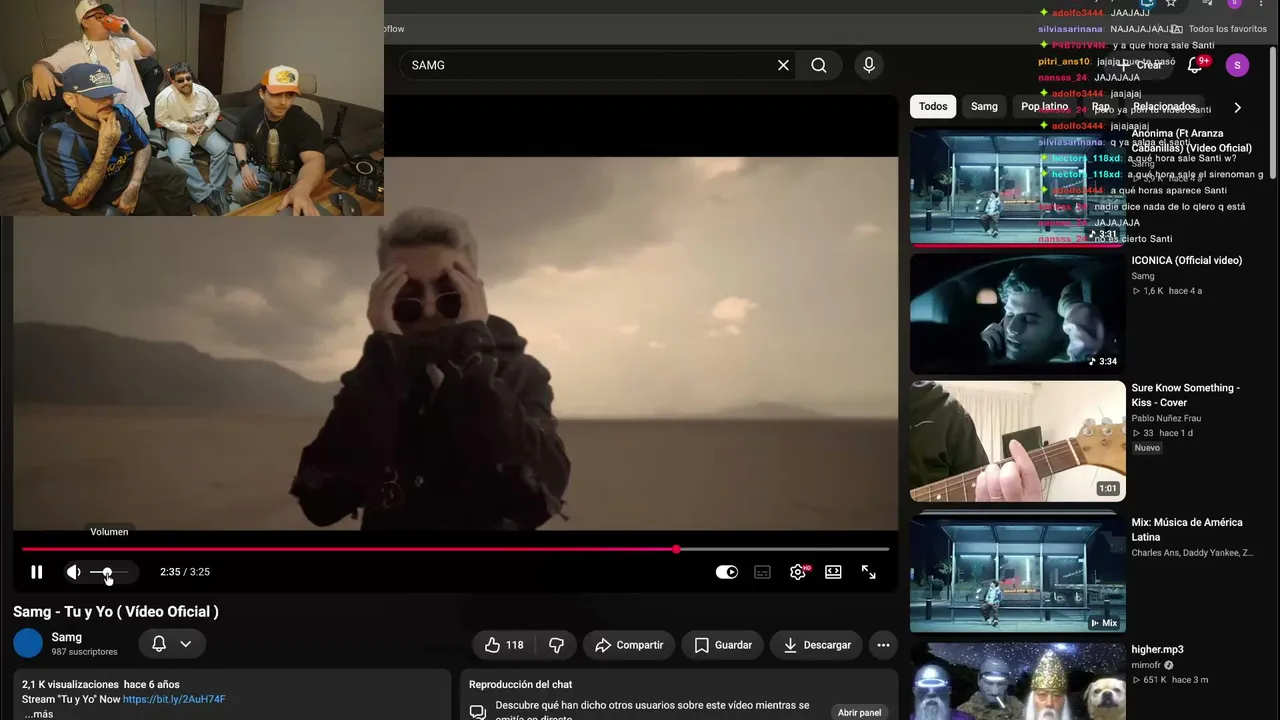The image size is (1280, 720).
Task: Open the higher.mp3 video thumbnail
Action: tap(1017, 681)
